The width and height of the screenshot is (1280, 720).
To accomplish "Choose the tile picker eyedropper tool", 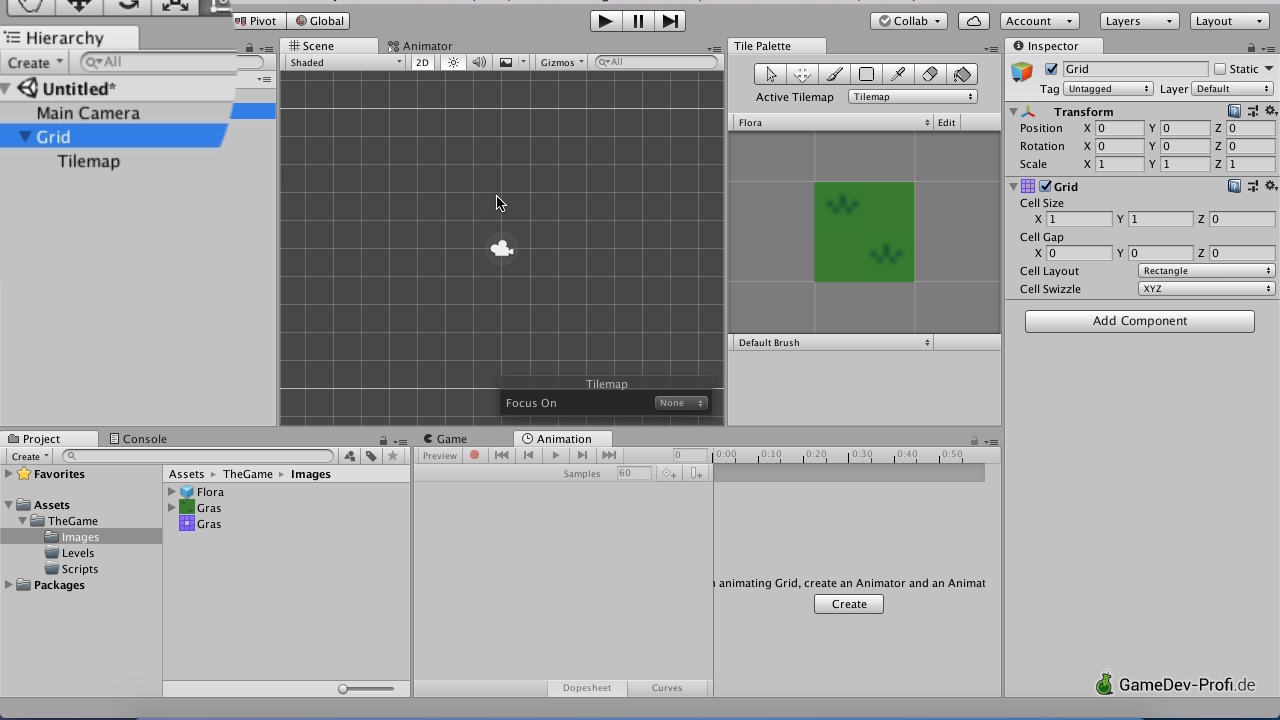I will coord(898,74).
